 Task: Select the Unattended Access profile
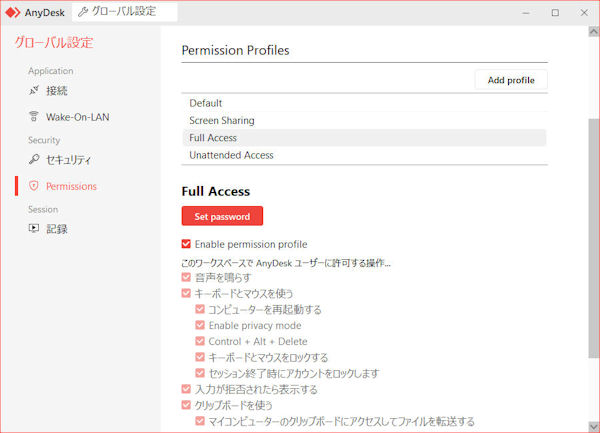pyautogui.click(x=364, y=155)
